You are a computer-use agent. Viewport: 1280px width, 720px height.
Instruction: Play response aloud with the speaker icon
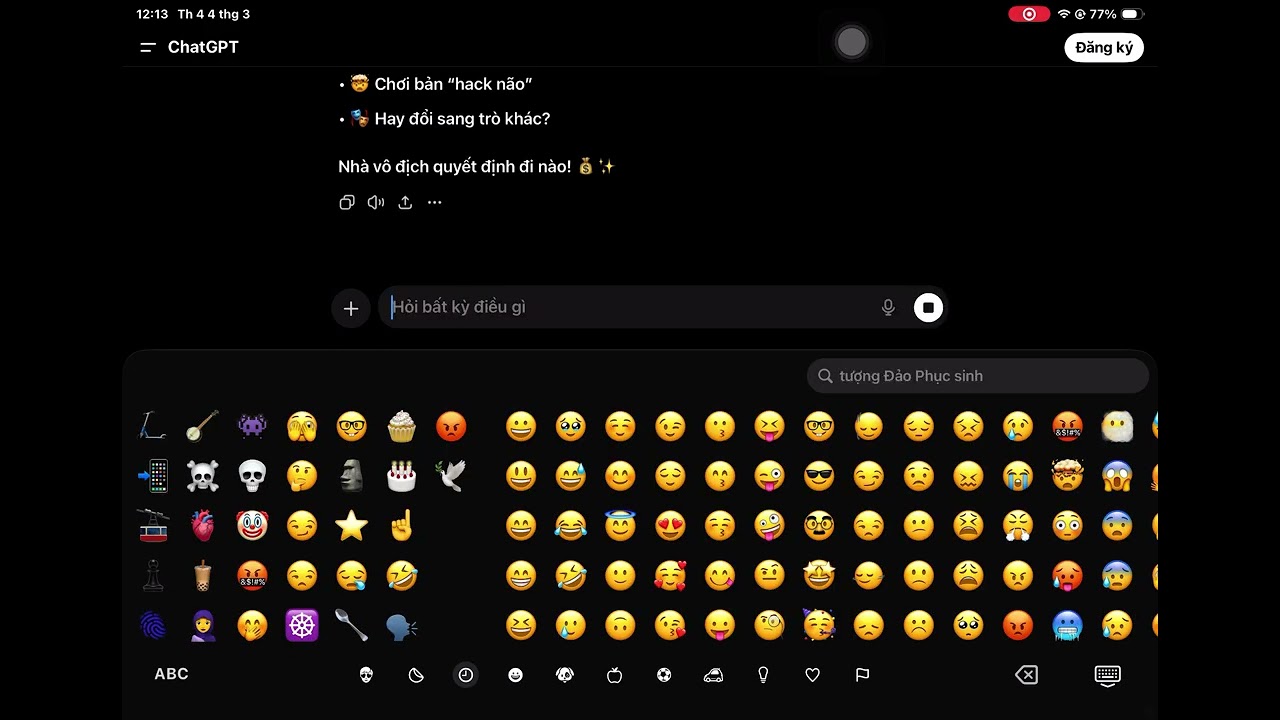(x=376, y=202)
